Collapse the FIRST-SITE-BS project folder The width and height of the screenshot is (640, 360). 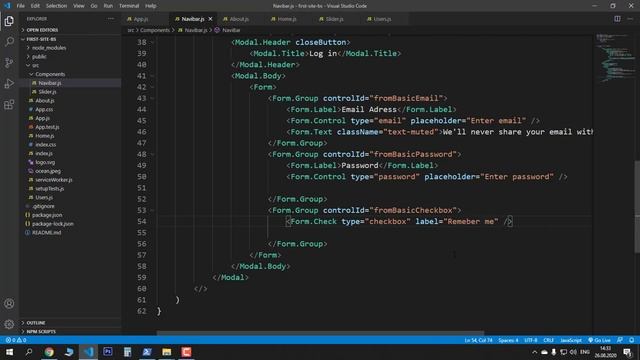coord(41,39)
